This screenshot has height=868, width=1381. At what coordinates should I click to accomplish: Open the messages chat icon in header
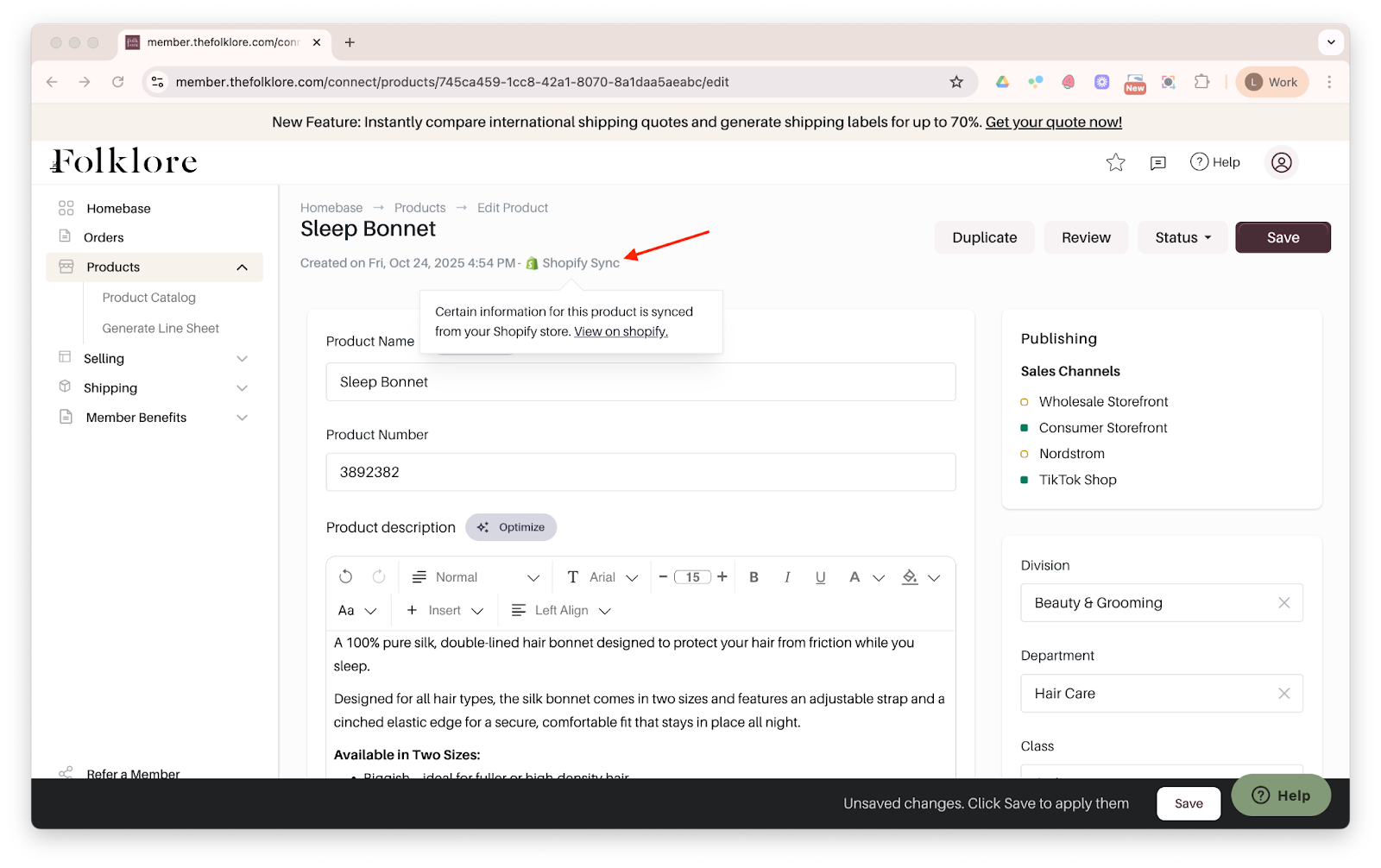(1157, 162)
